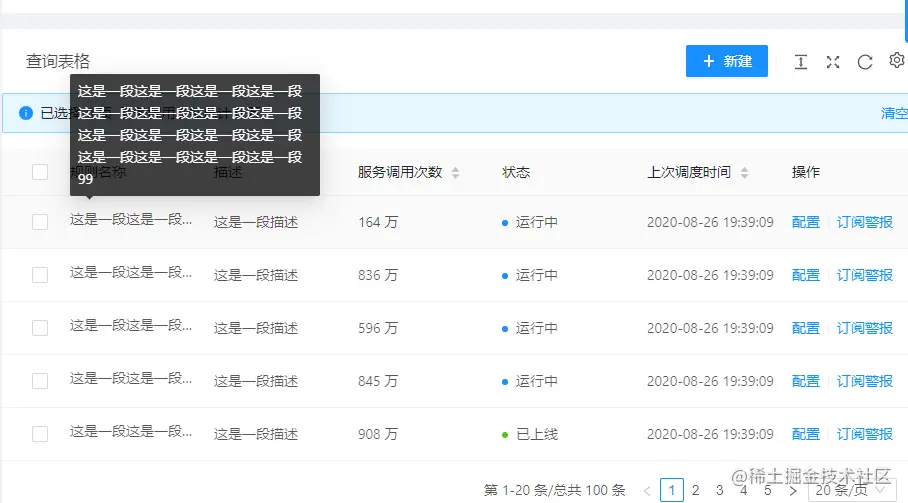Sort by 服务调用次数 using its sort arrows
This screenshot has height=503, width=908.
click(x=455, y=172)
